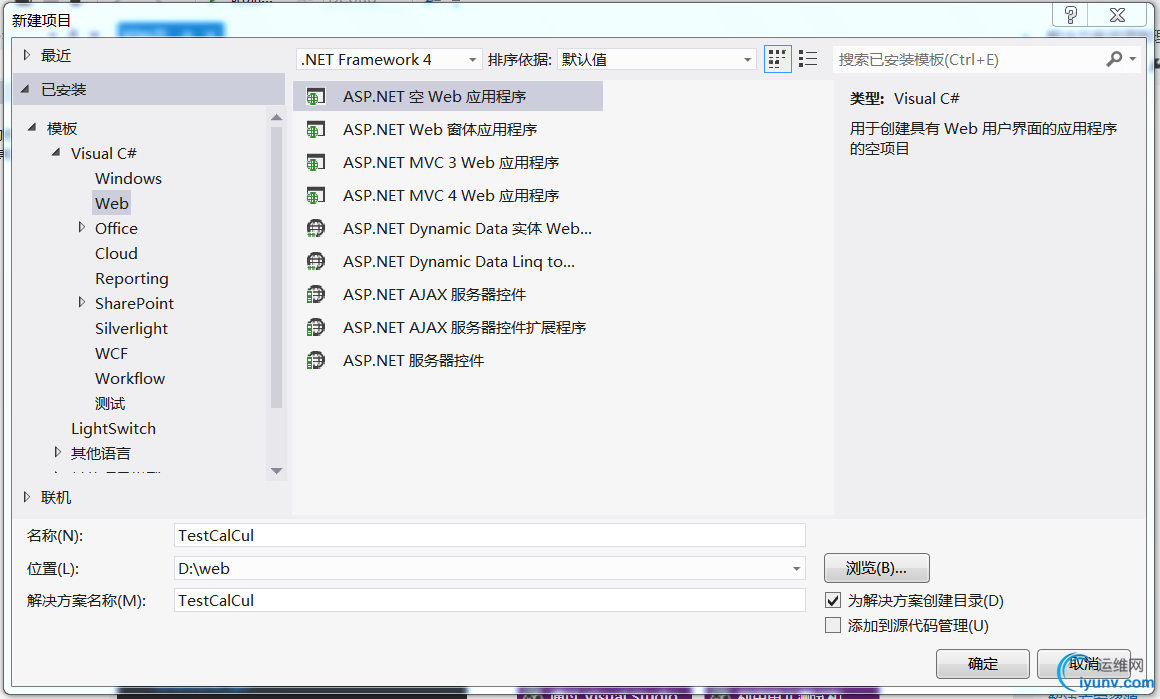1160x699 pixels.
Task: Click the search magnifier icon
Action: pyautogui.click(x=1114, y=59)
